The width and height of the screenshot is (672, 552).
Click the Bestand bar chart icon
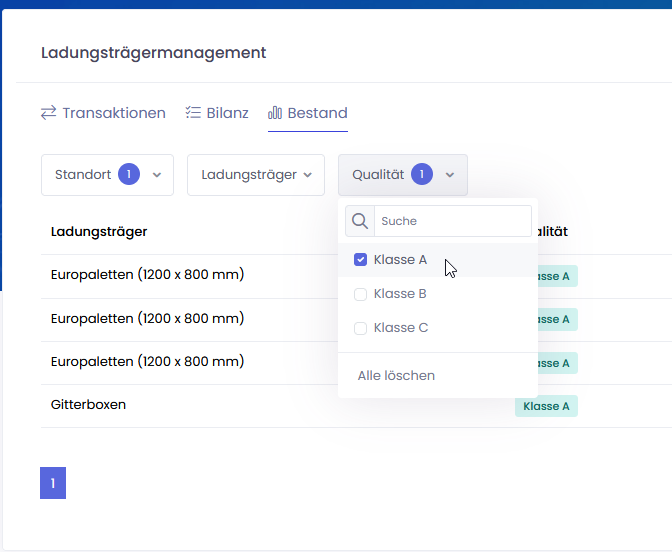coord(275,113)
